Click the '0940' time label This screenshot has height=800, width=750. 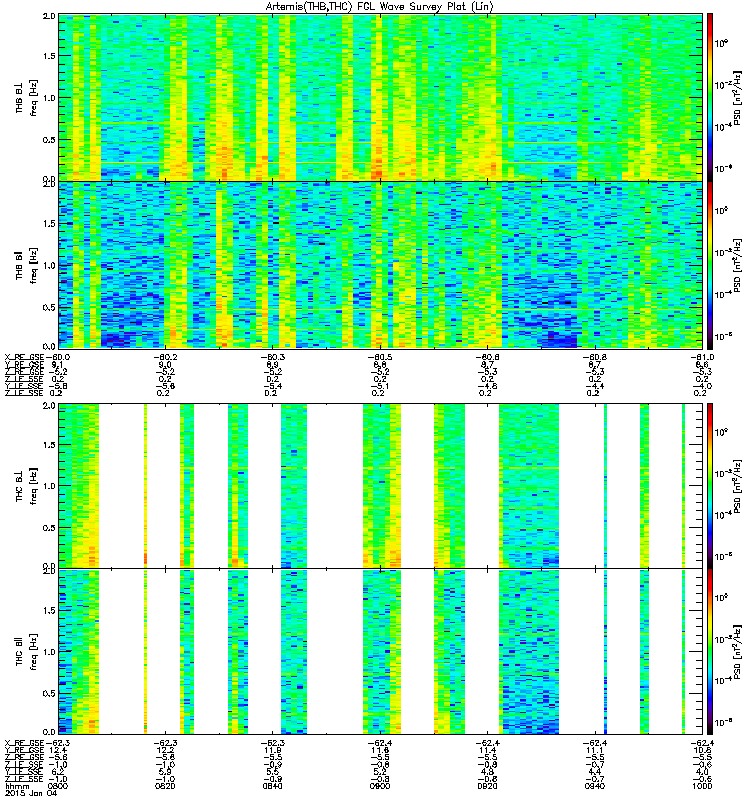pyautogui.click(x=594, y=786)
